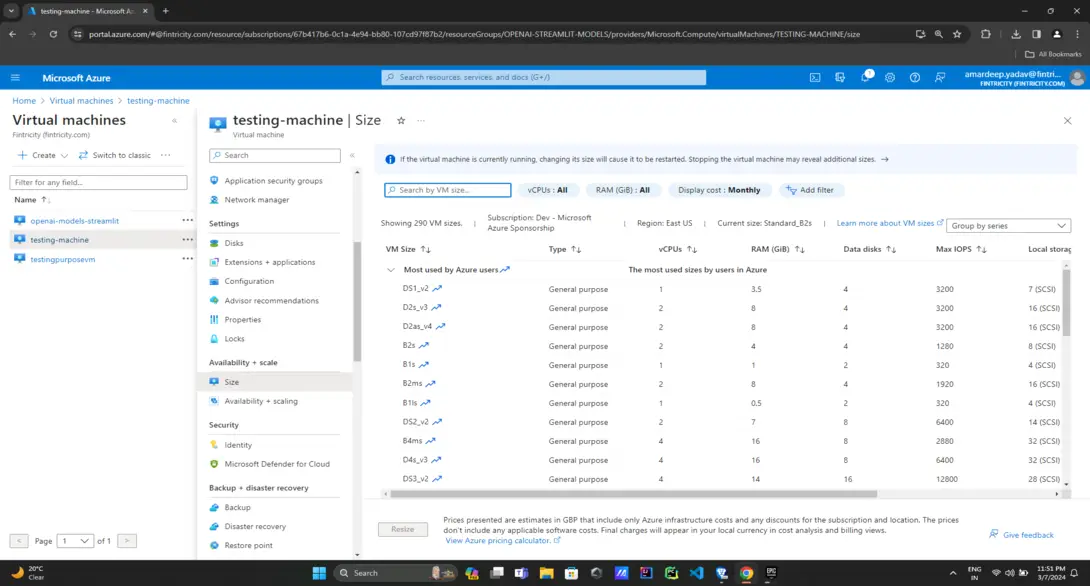Open more options next to the star
Viewport: 1090px width, 586px height.
click(421, 120)
